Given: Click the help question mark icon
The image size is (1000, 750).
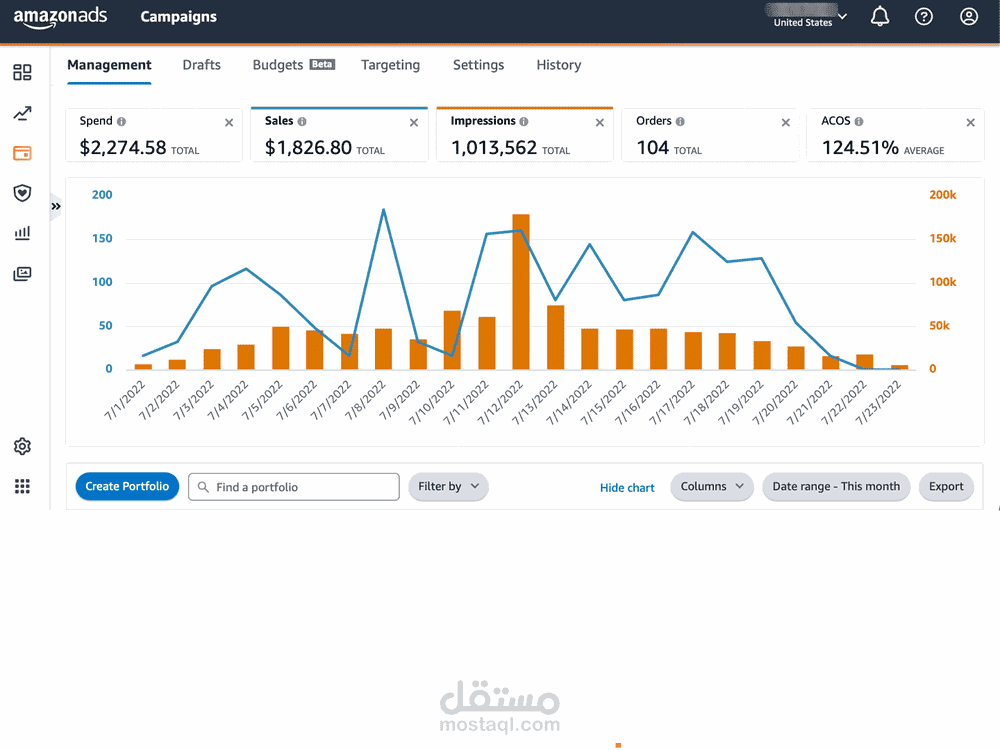Looking at the screenshot, I should coord(923,17).
